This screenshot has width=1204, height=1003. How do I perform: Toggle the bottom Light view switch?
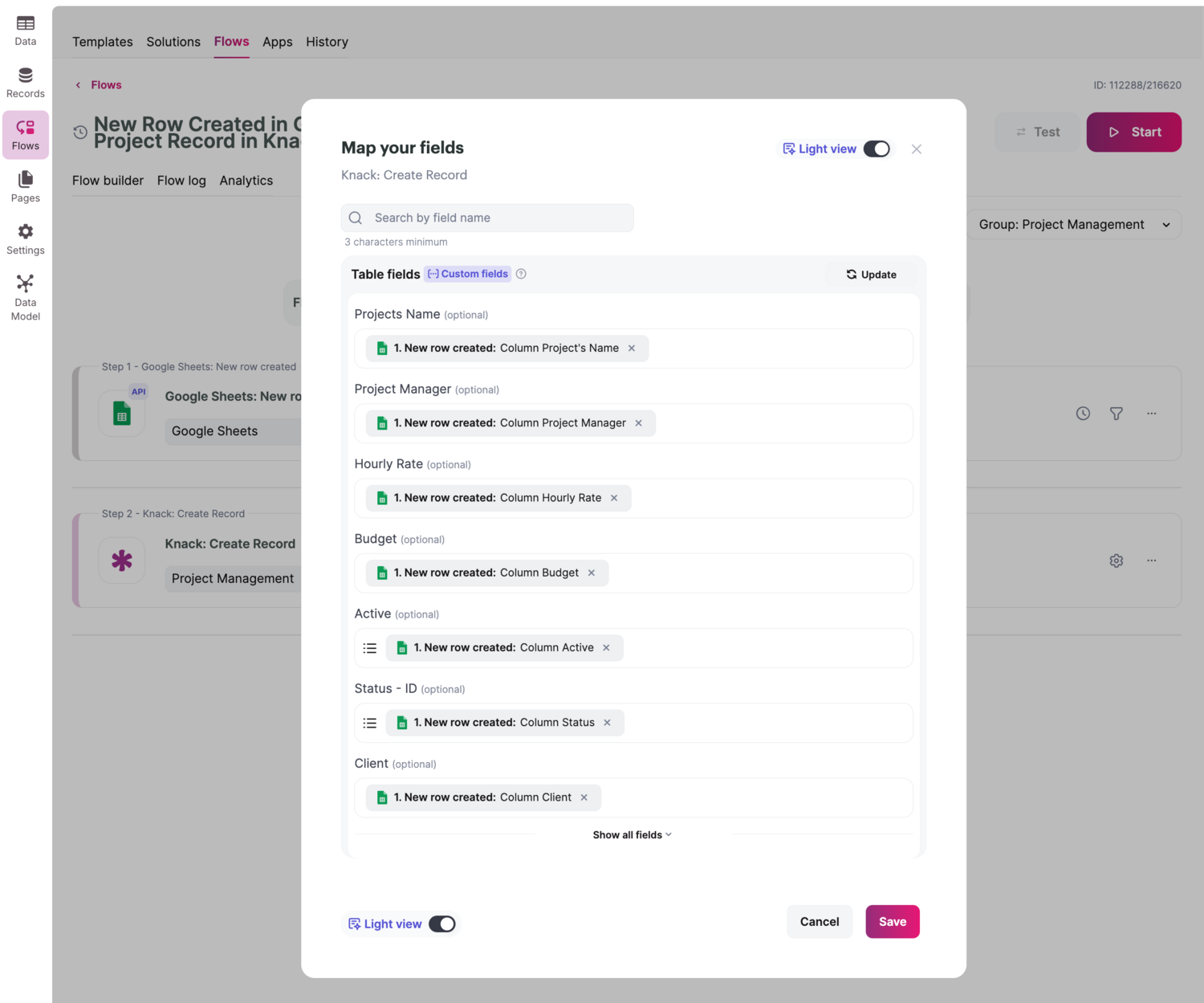click(441, 924)
